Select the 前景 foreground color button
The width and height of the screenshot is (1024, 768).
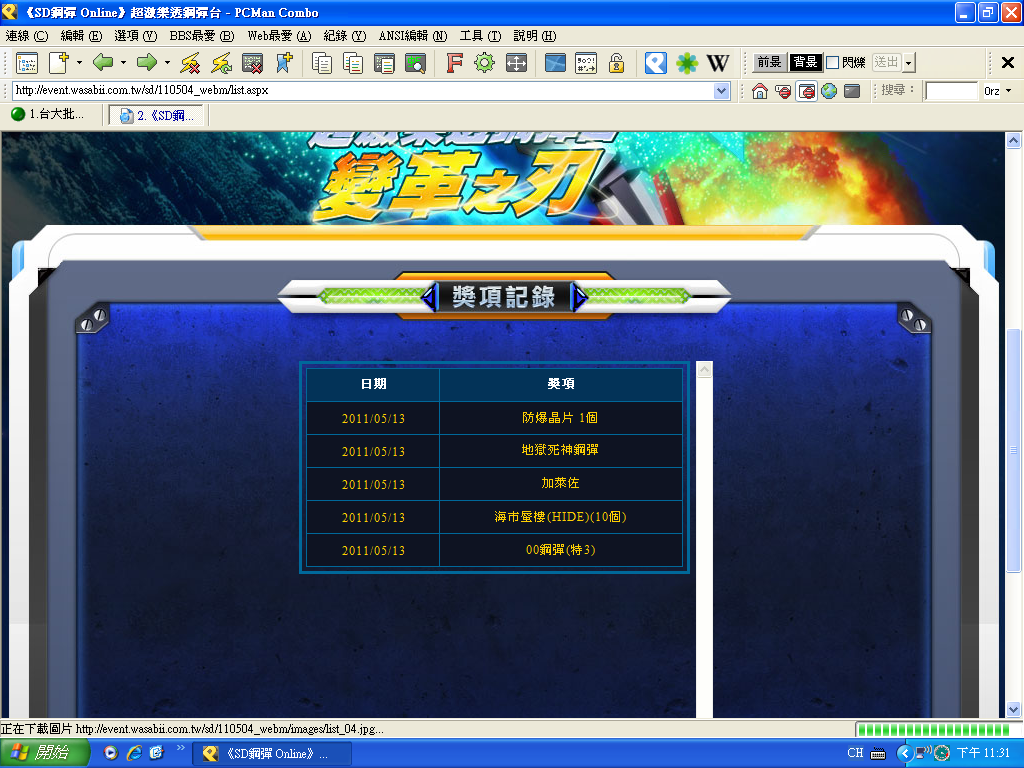[x=769, y=63]
